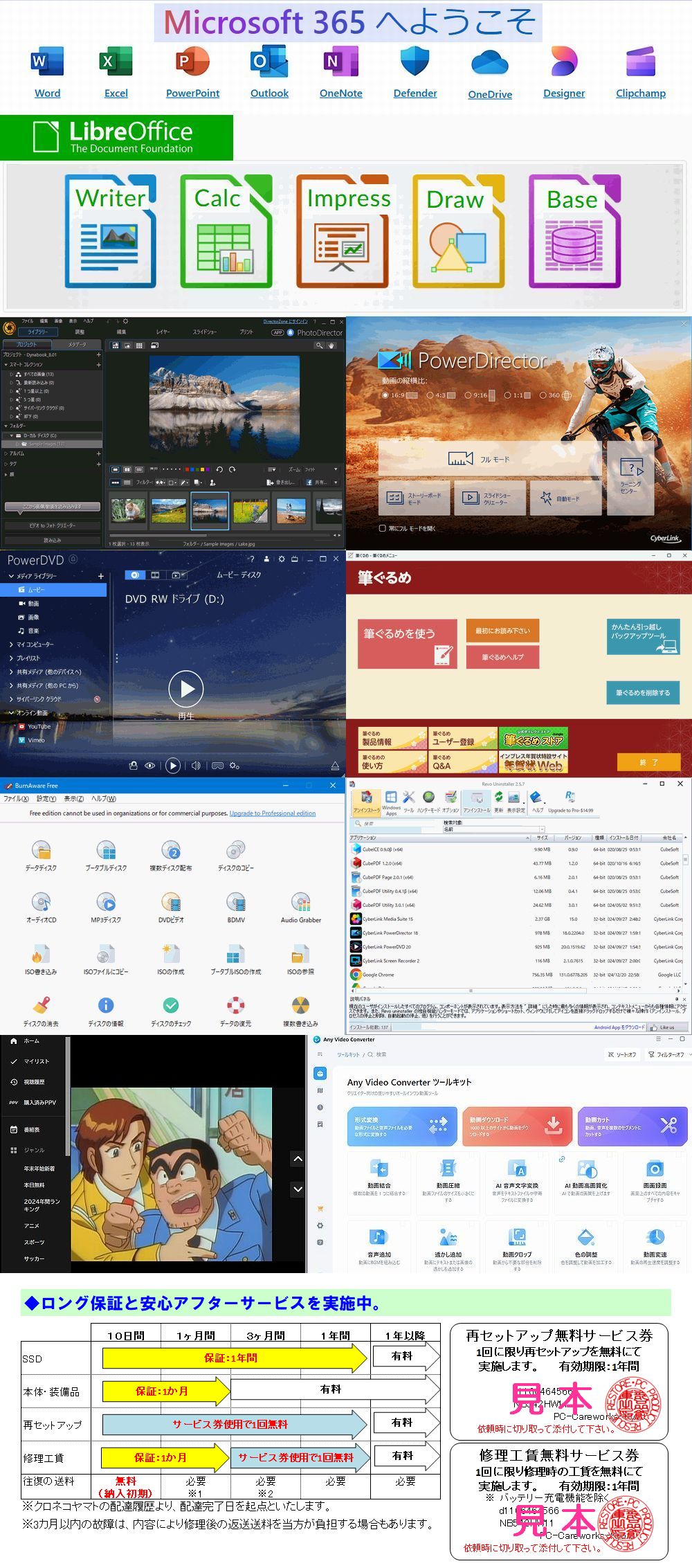
Task: Open the Excel app icon
Action: tap(116, 62)
